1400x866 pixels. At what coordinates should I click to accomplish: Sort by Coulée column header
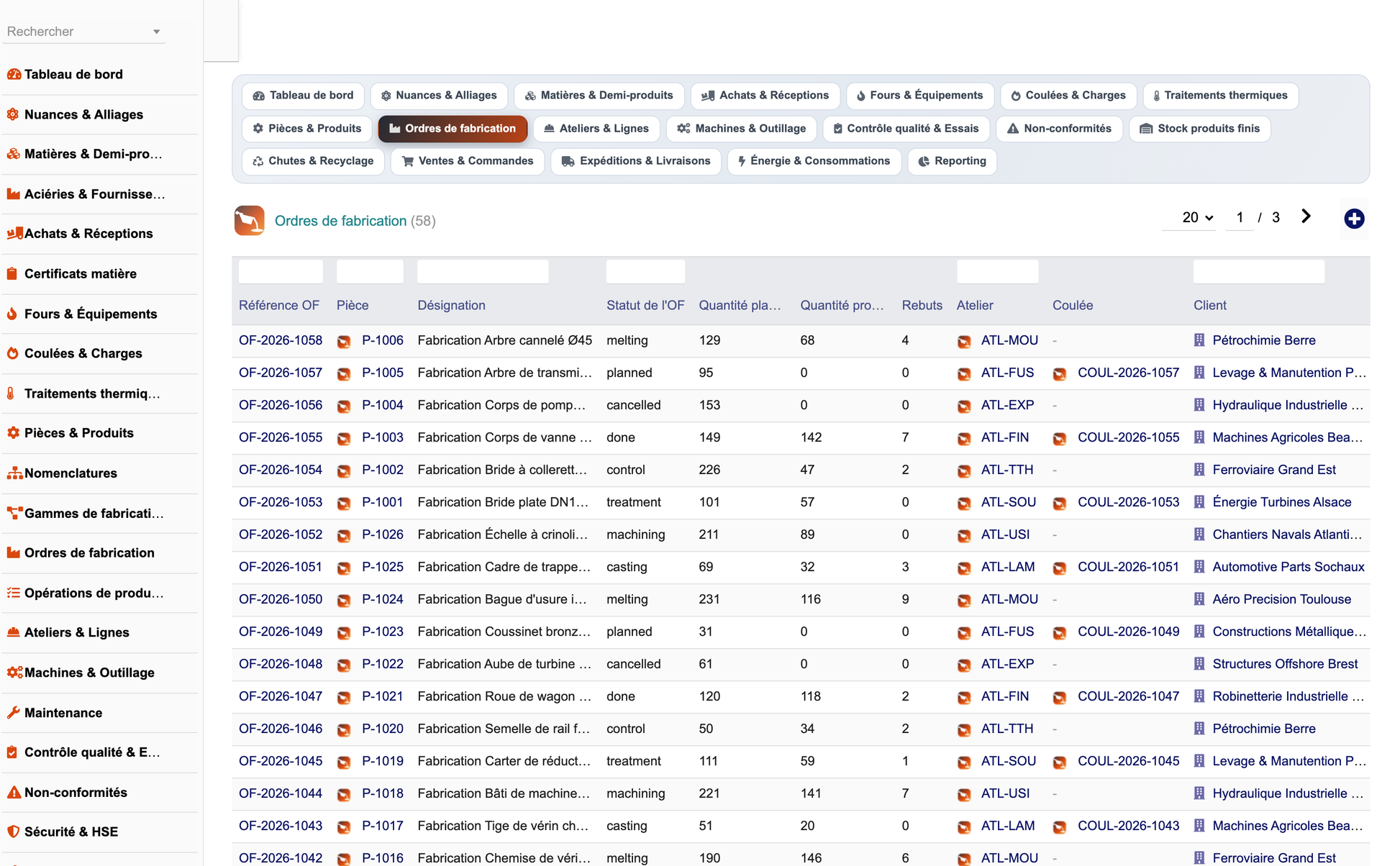pyautogui.click(x=1073, y=305)
